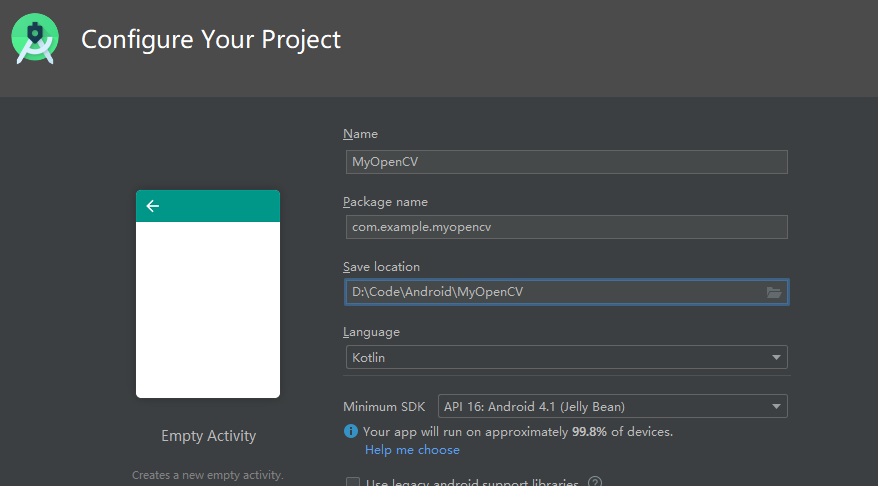Click the Configure Your Project heading
Image resolution: width=878 pixels, height=486 pixels.
tap(211, 39)
